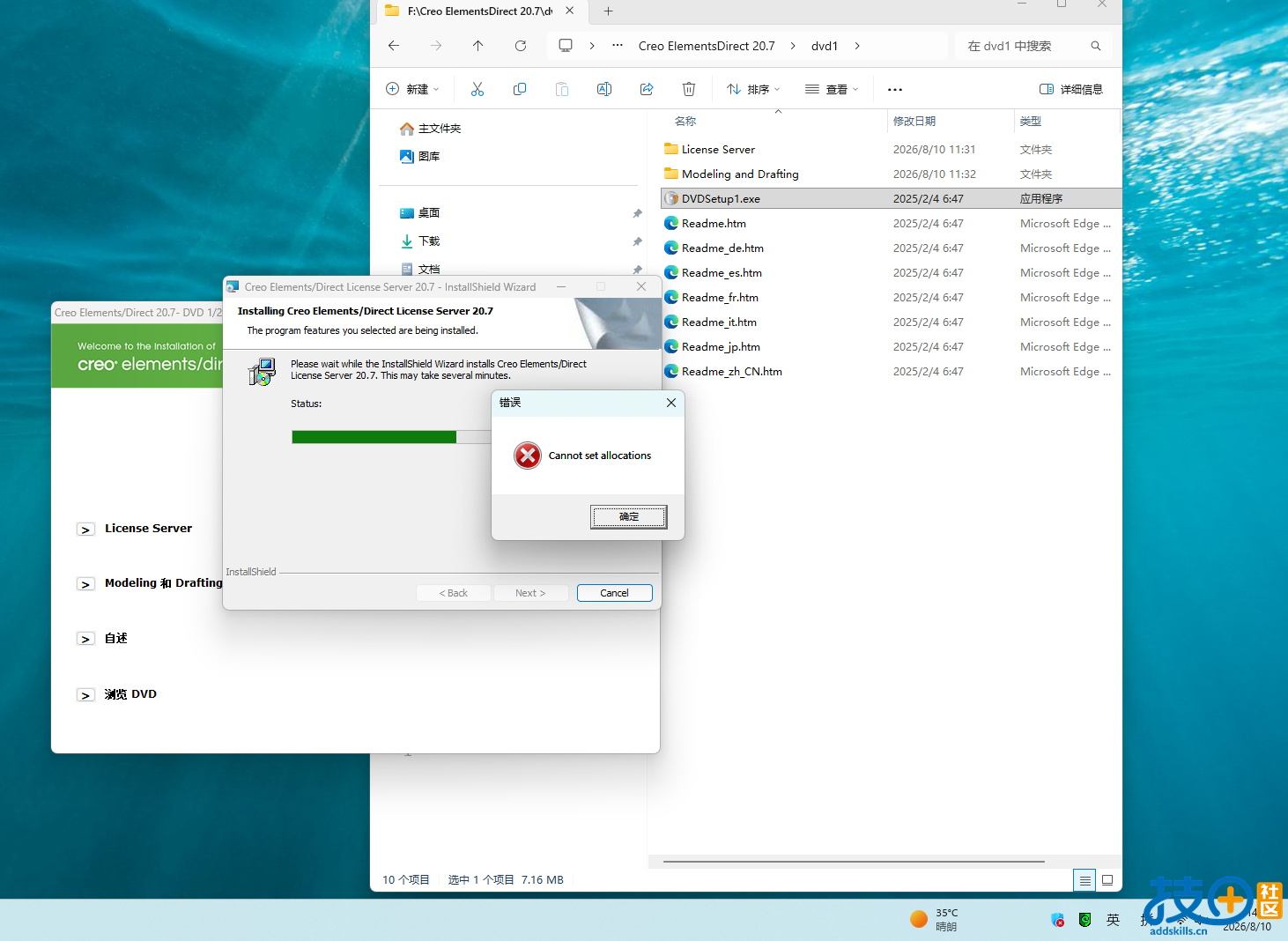
Task: Click the Share icon in Explorer toolbar
Action: point(647,89)
